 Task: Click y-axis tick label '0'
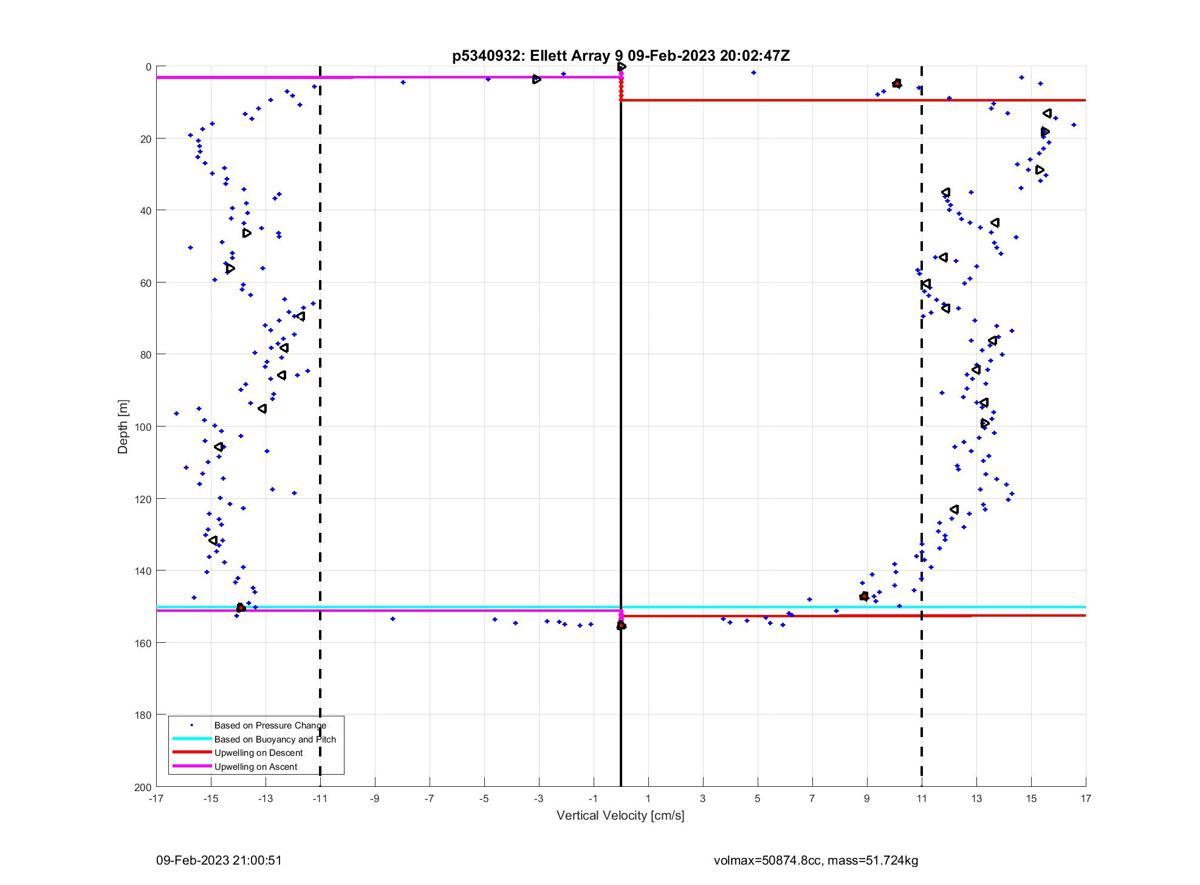pos(149,67)
